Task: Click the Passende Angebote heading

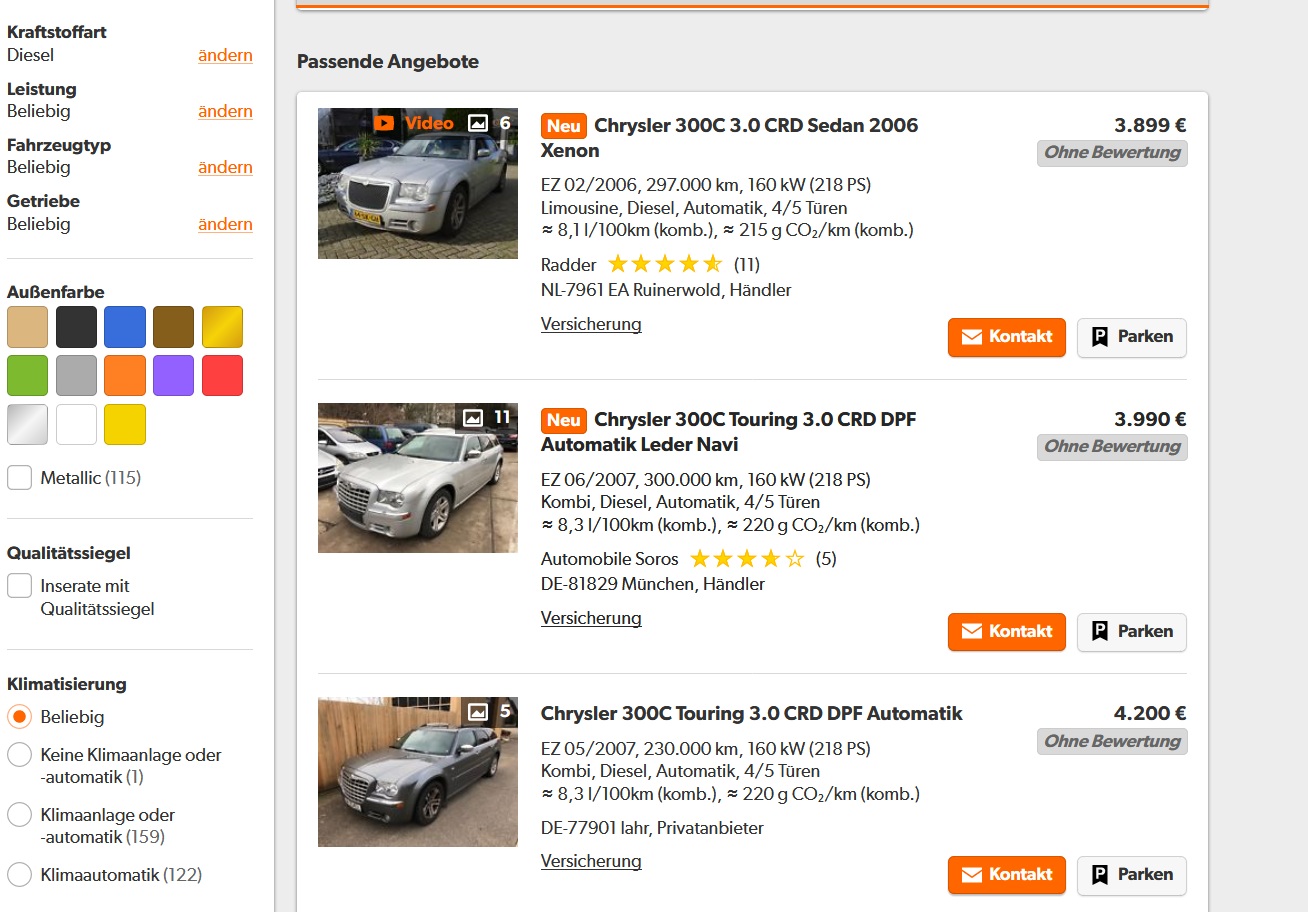Action: click(388, 62)
